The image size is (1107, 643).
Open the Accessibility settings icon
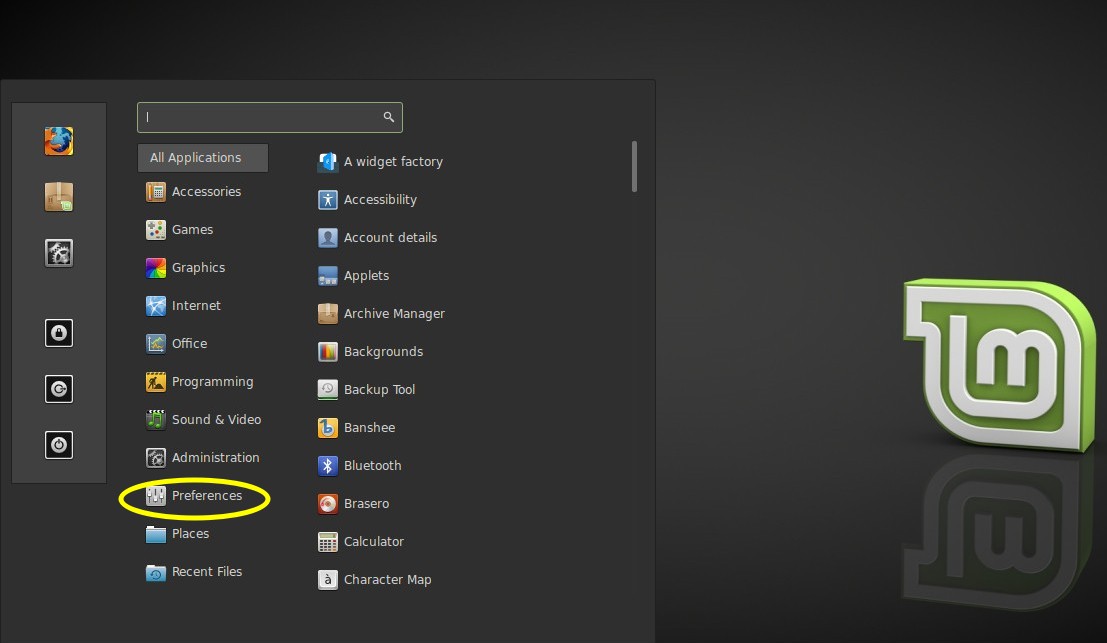328,200
